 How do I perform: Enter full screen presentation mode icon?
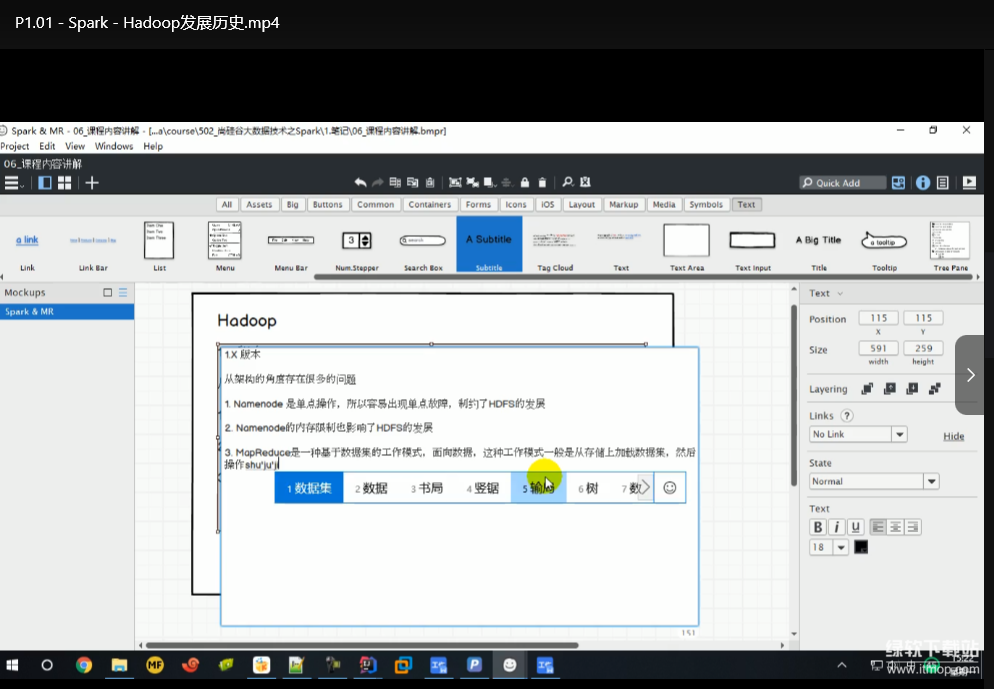tap(969, 183)
